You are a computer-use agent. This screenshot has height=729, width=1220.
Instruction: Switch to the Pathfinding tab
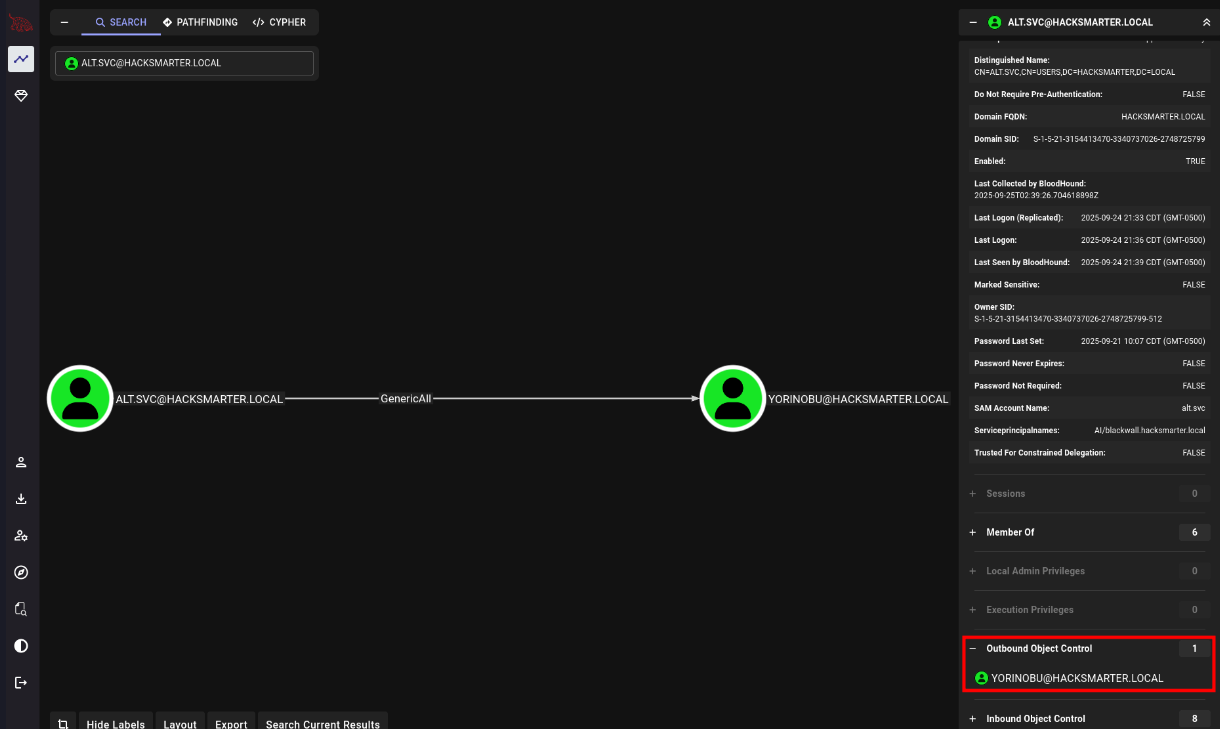200,22
